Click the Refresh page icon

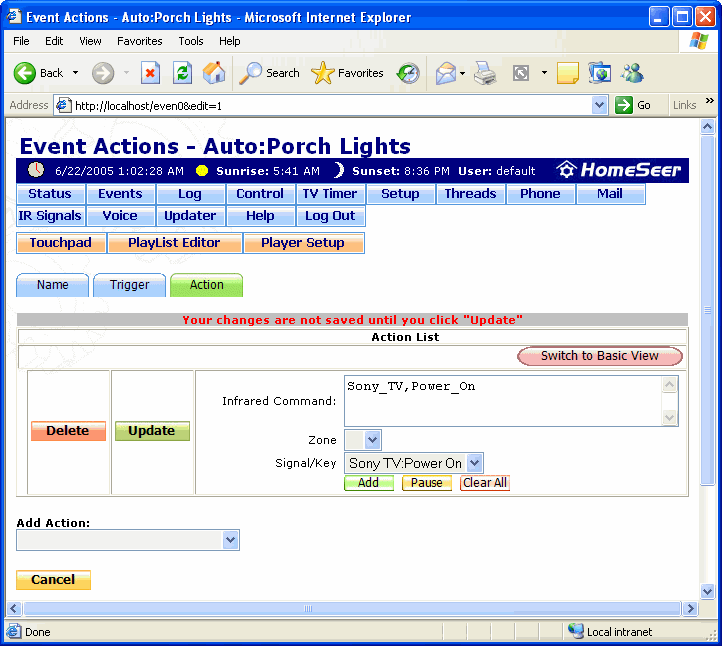[182, 73]
